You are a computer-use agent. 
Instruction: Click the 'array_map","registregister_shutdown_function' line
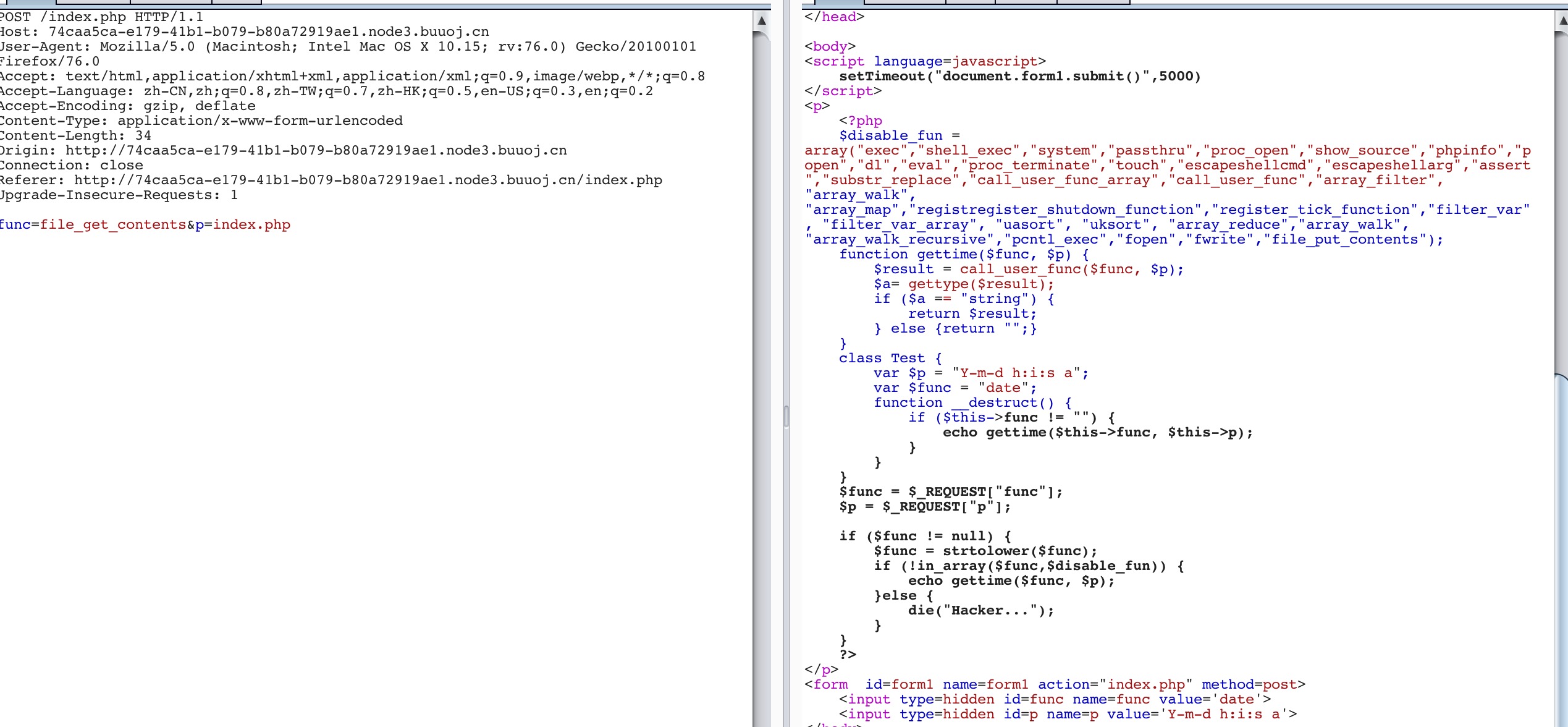point(1168,210)
